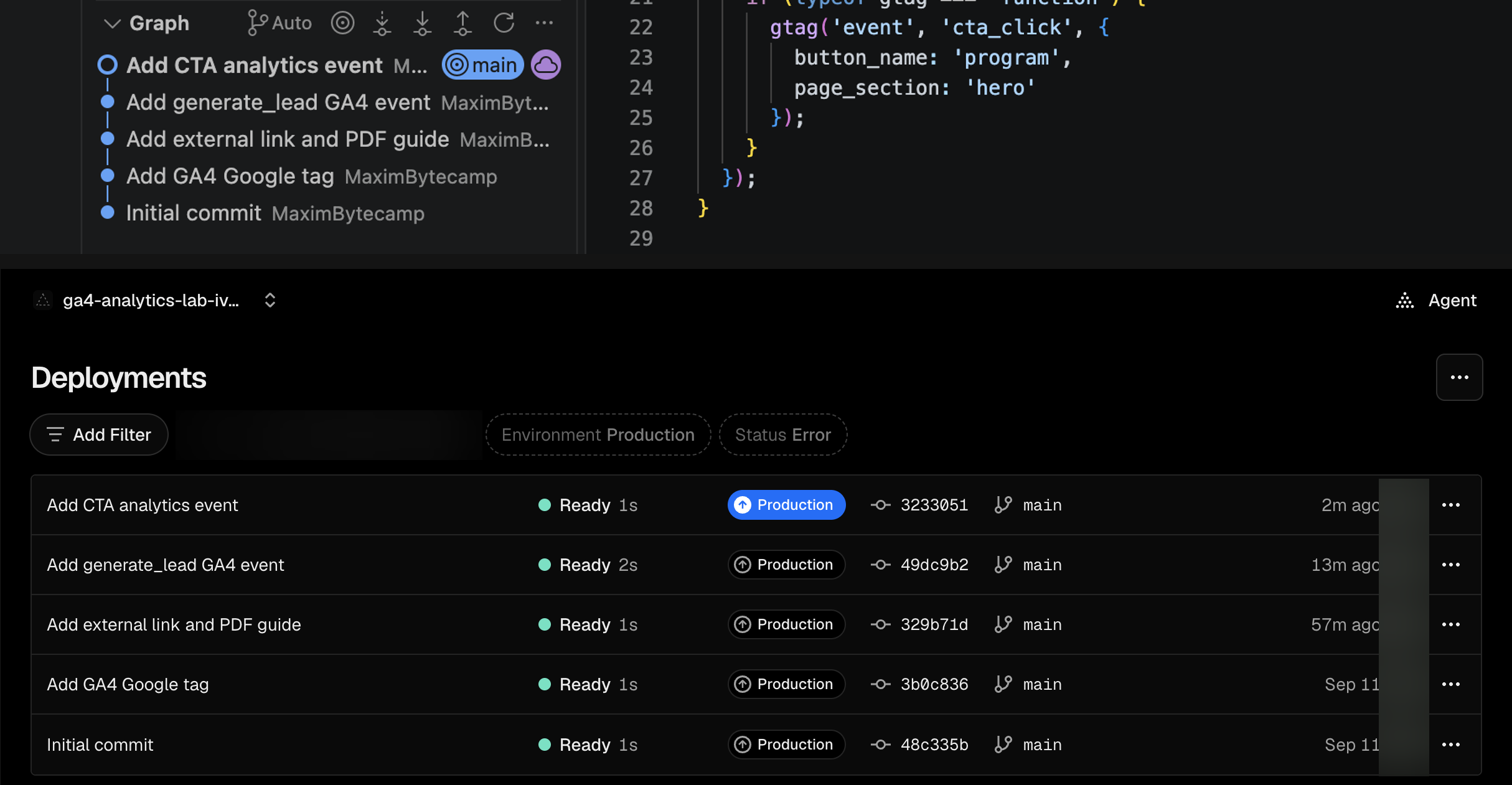
Task: Click the blue Production badge for current deployment
Action: click(786, 505)
